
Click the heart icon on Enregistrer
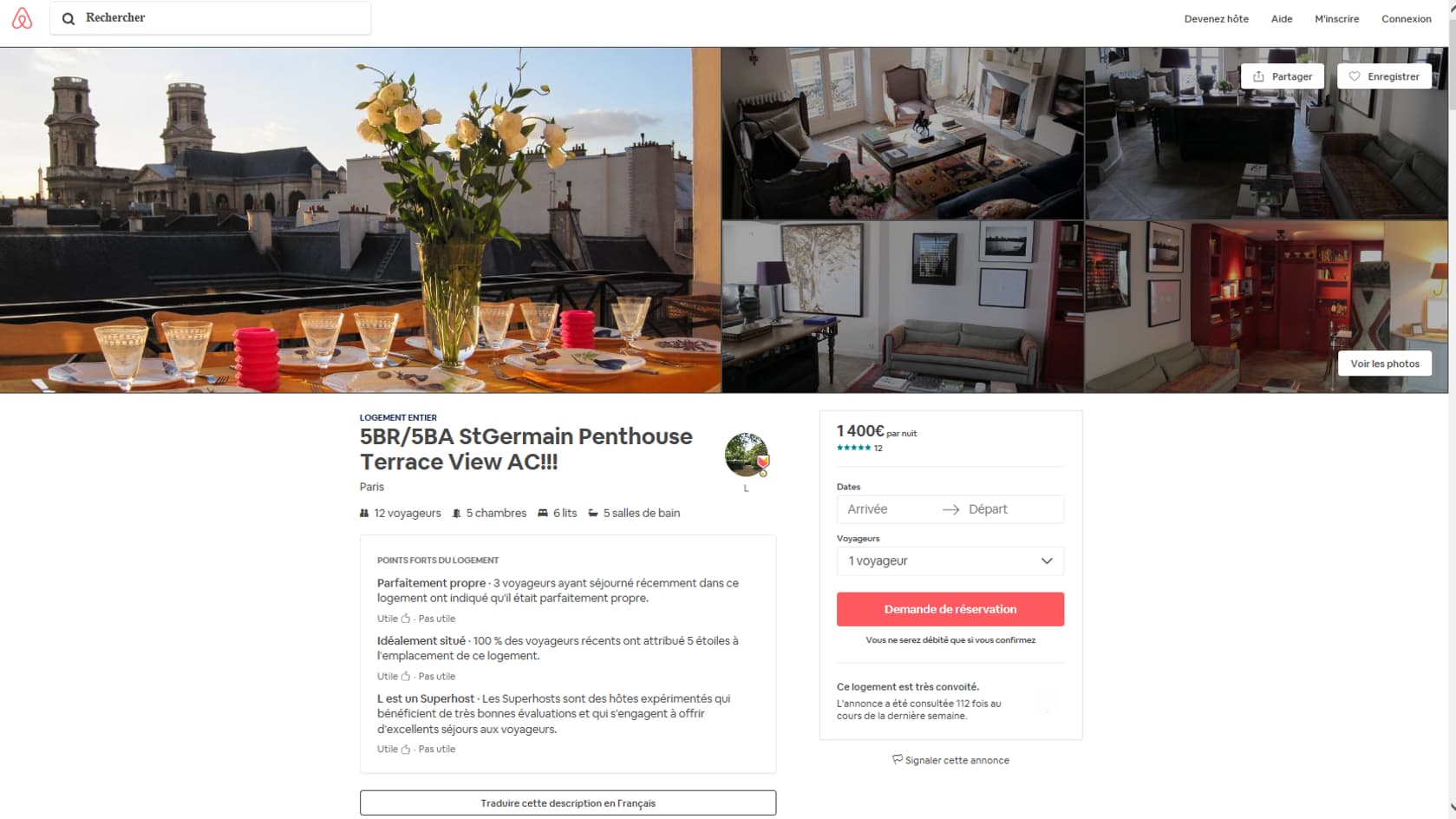[x=1355, y=76]
